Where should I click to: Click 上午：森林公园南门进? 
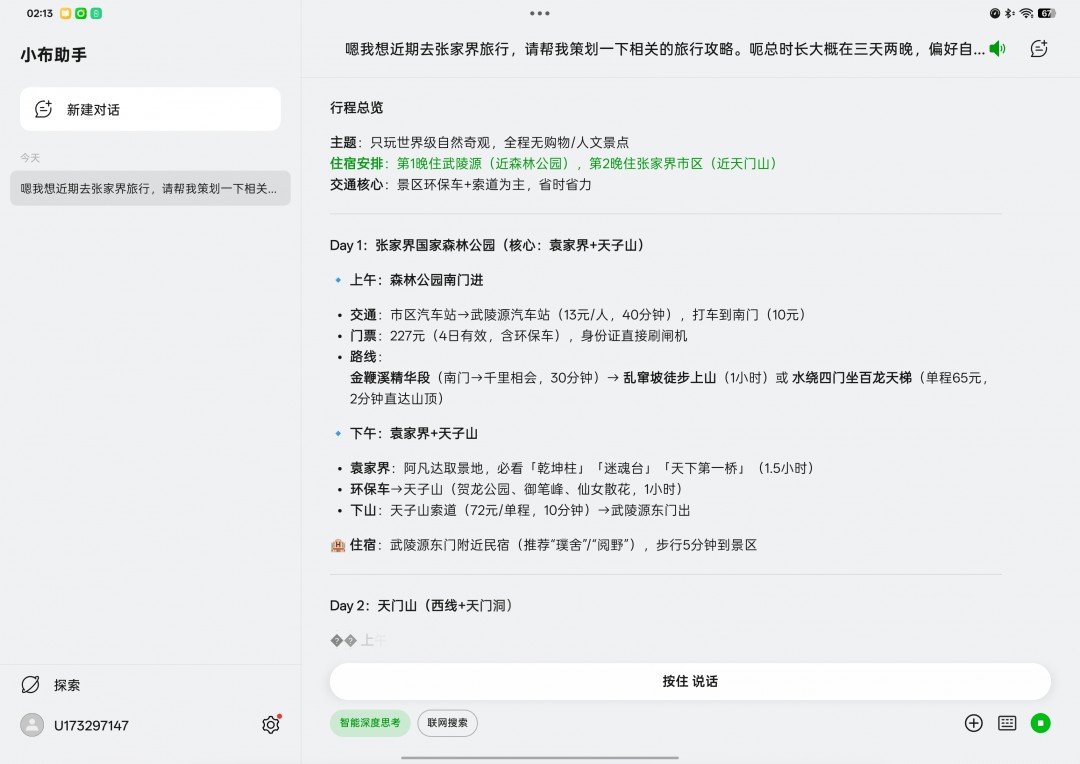[x=416, y=280]
